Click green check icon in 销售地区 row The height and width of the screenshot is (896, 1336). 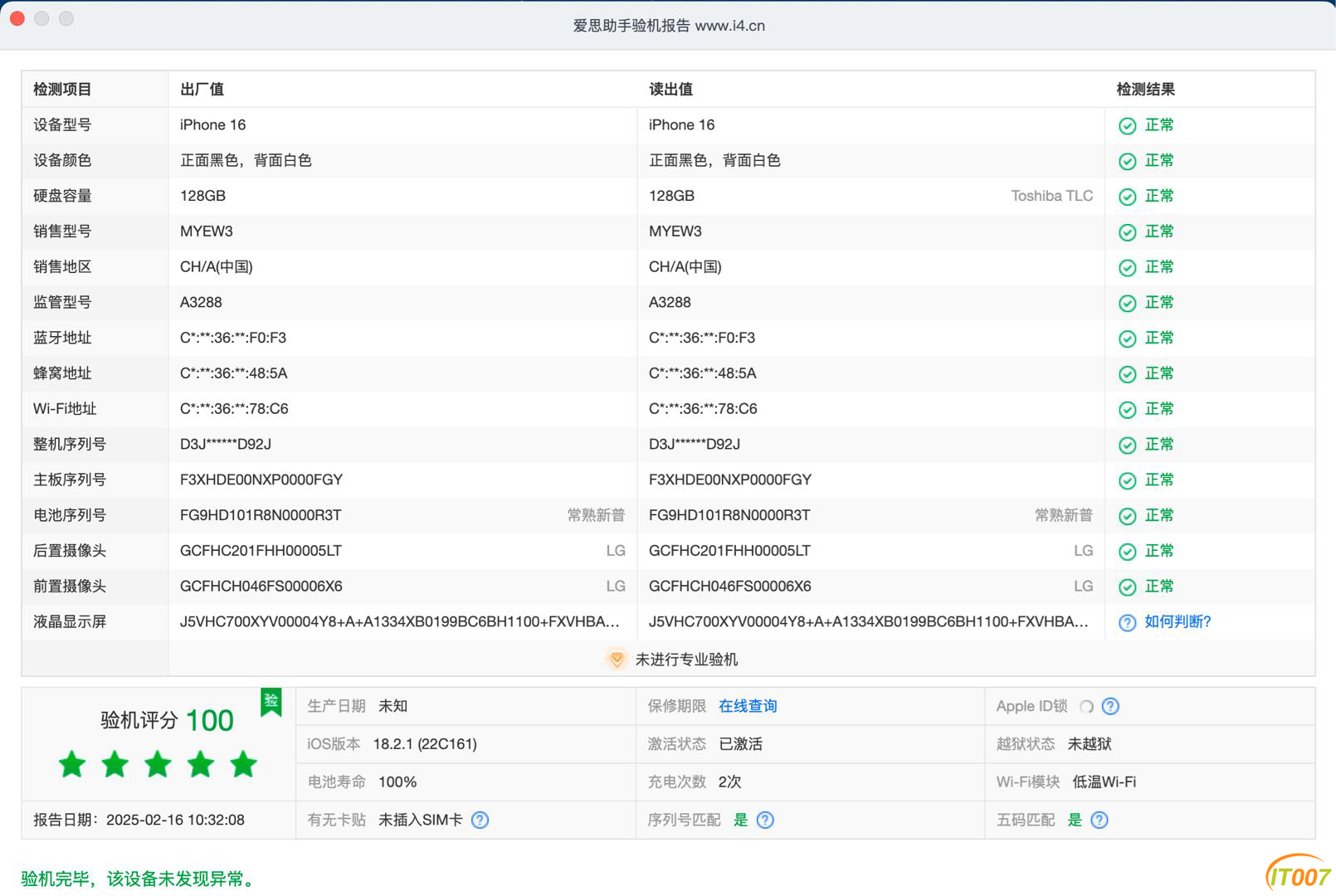[1127, 267]
